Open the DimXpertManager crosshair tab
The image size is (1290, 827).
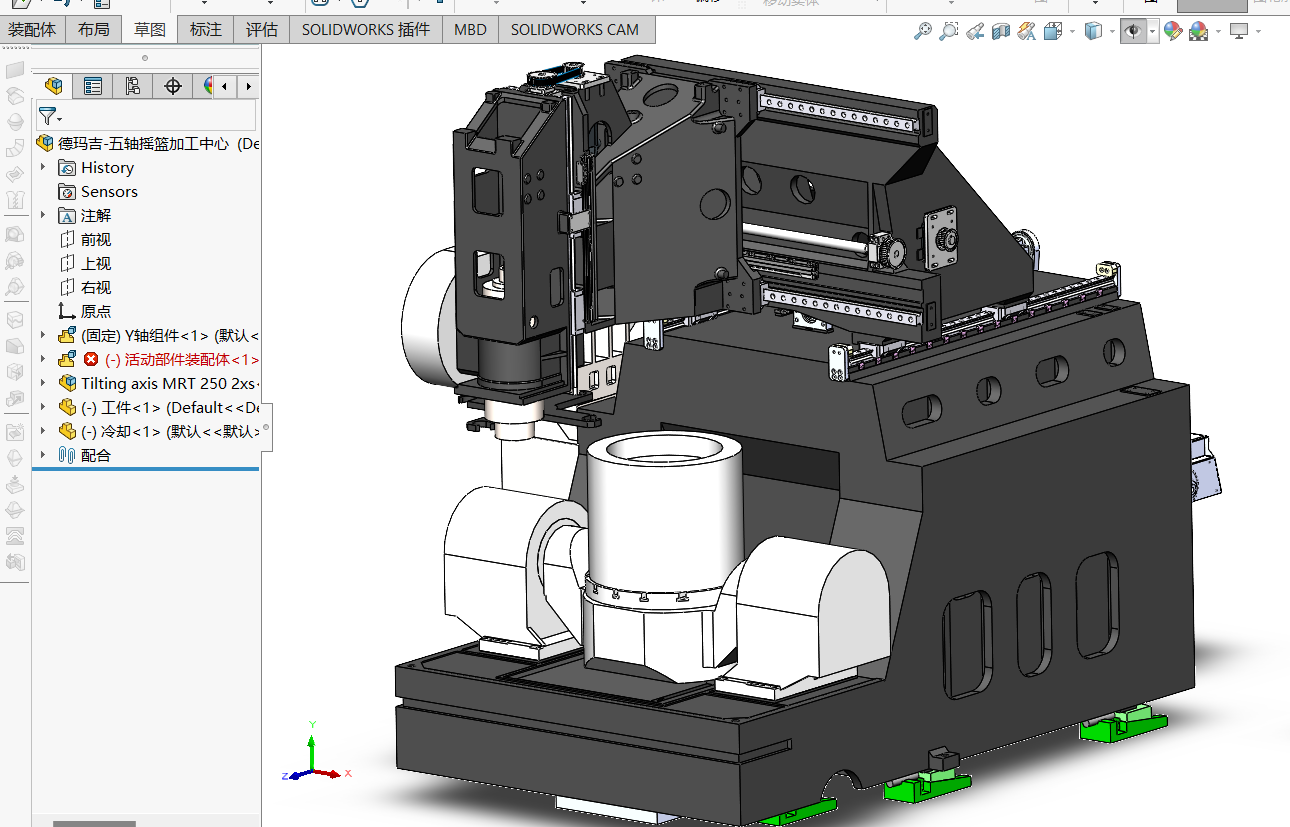click(173, 86)
